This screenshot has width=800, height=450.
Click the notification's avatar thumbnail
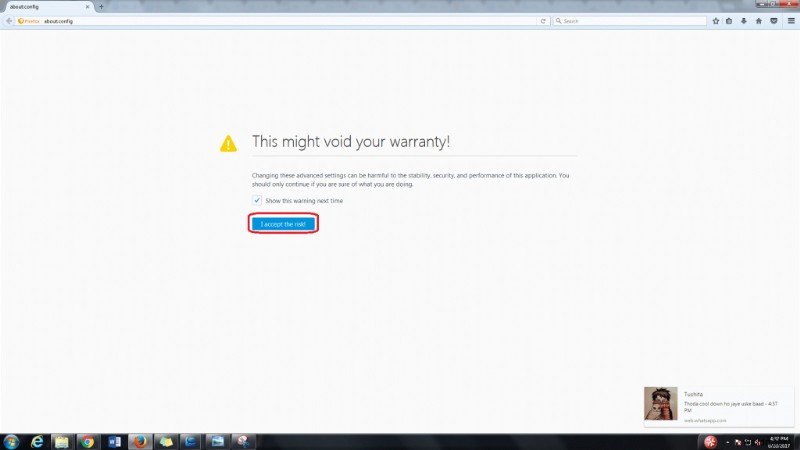[x=661, y=403]
